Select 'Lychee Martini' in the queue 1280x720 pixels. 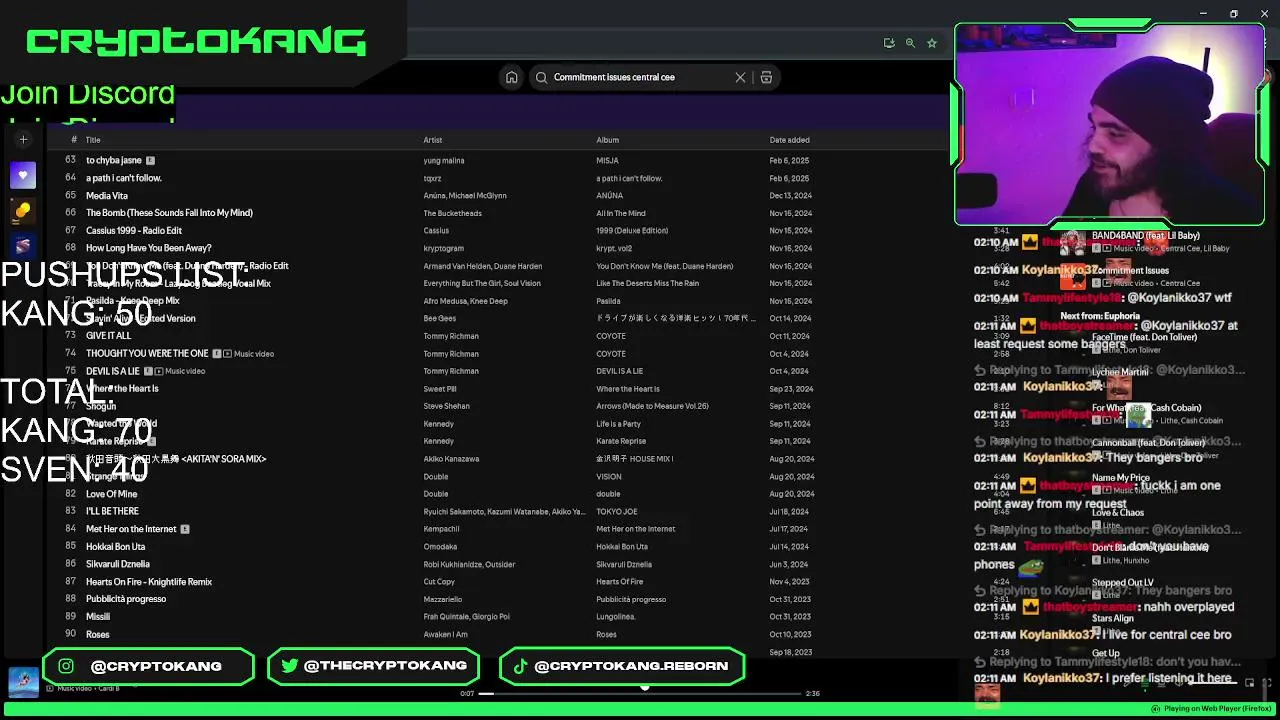coord(1120,372)
